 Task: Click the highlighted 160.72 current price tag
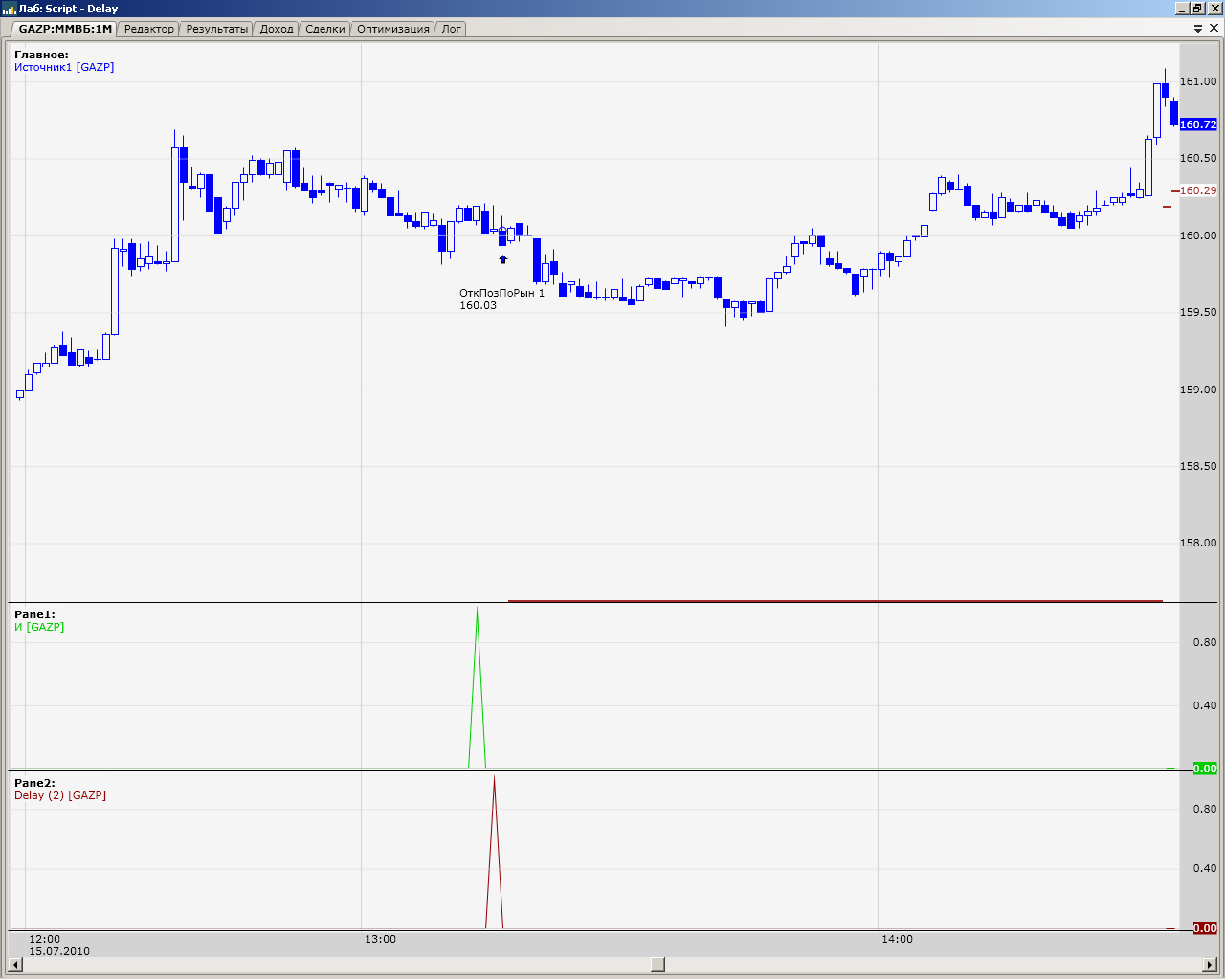click(1198, 124)
